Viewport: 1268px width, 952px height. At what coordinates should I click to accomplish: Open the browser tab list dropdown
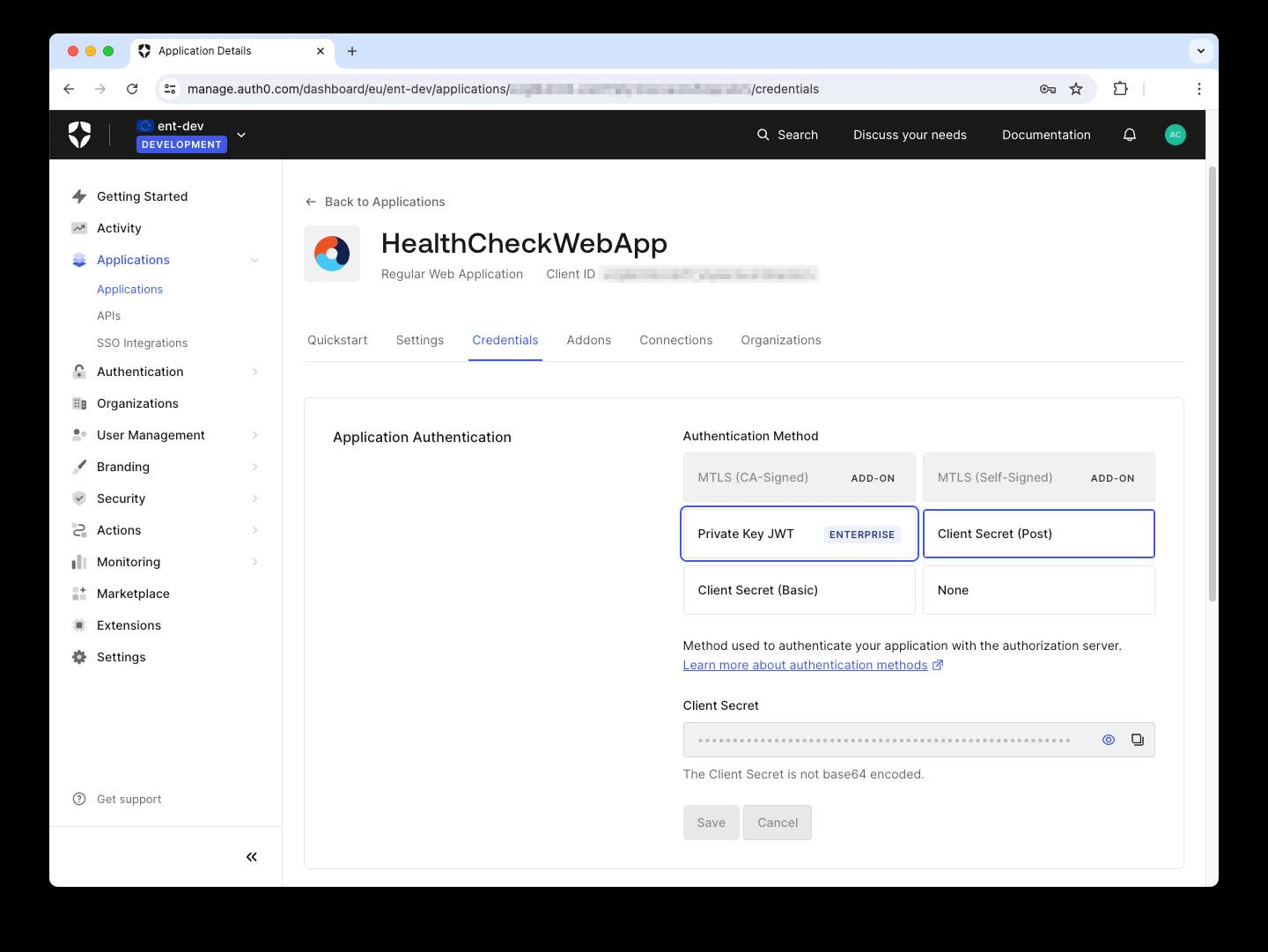coord(1200,51)
